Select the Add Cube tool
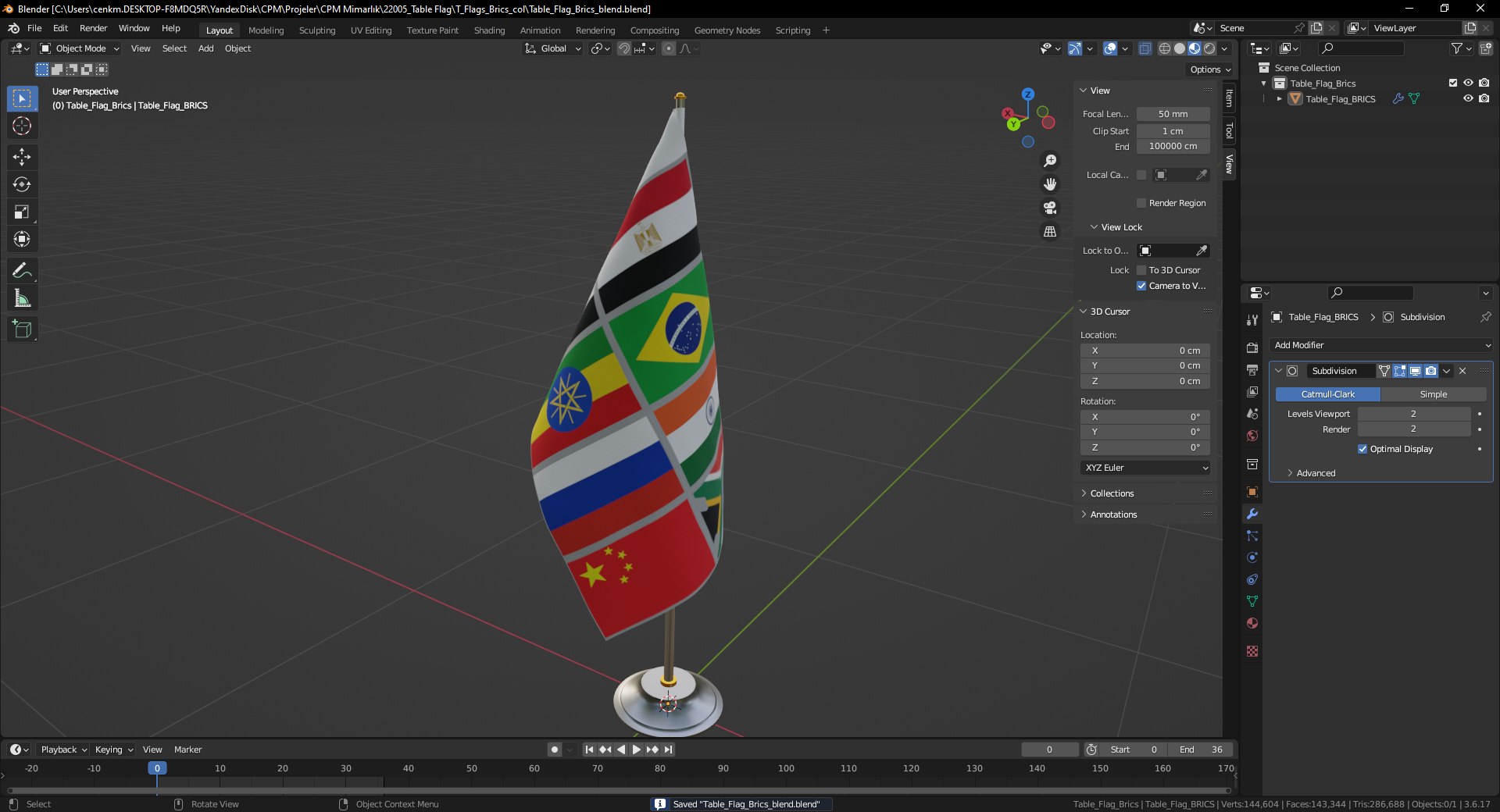The height and width of the screenshot is (812, 1500). pyautogui.click(x=22, y=329)
